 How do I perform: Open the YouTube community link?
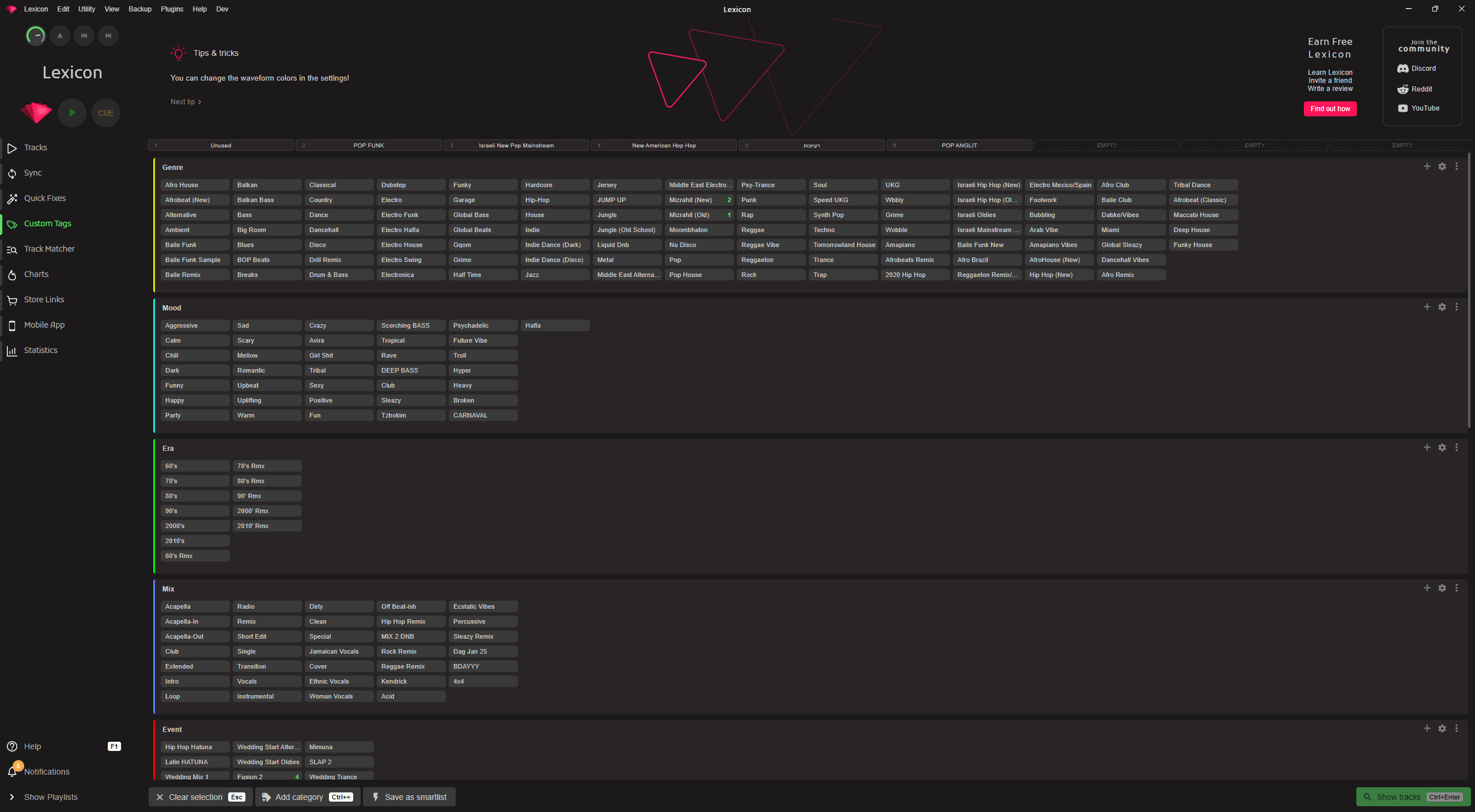[1419, 108]
